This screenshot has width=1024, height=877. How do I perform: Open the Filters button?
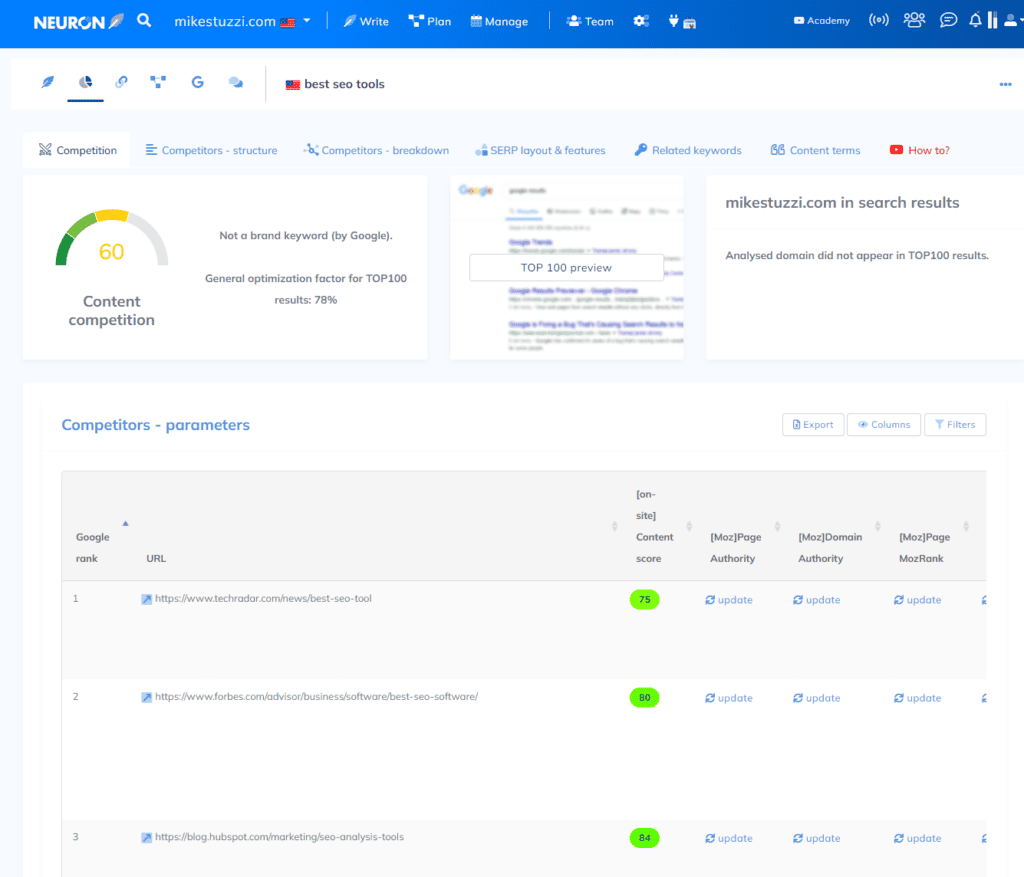tap(955, 424)
